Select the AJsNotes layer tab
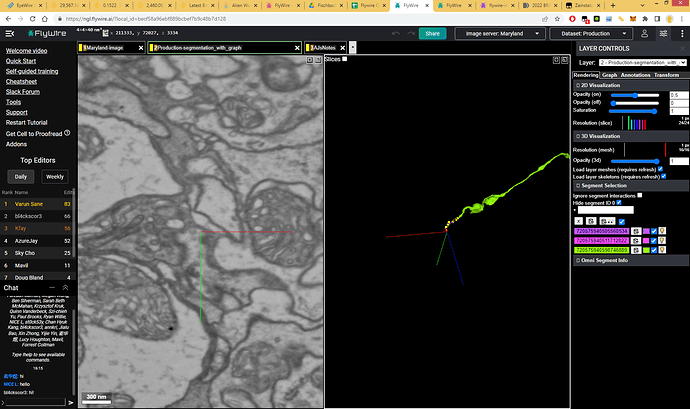This screenshot has height=409, width=690. click(325, 48)
